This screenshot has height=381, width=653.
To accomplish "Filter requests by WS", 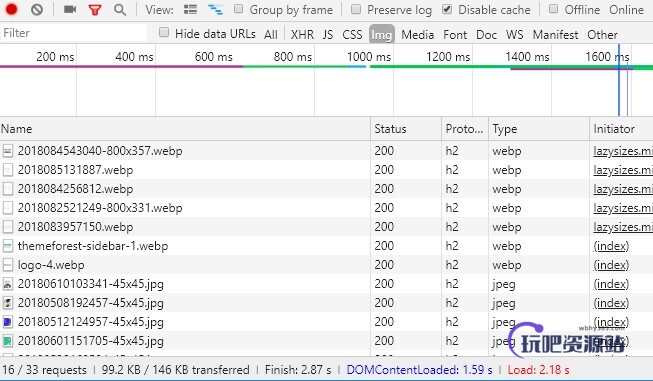I will (x=515, y=35).
